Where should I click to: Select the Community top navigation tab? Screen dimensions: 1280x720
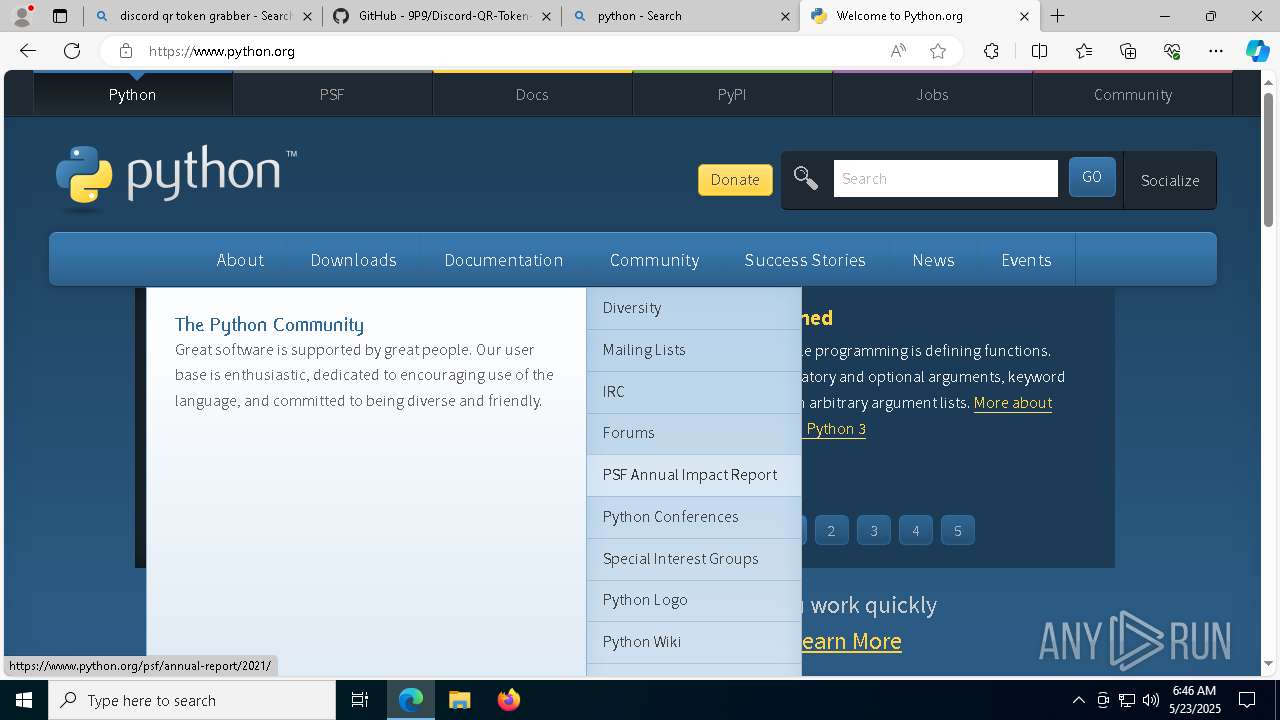coord(1132,94)
